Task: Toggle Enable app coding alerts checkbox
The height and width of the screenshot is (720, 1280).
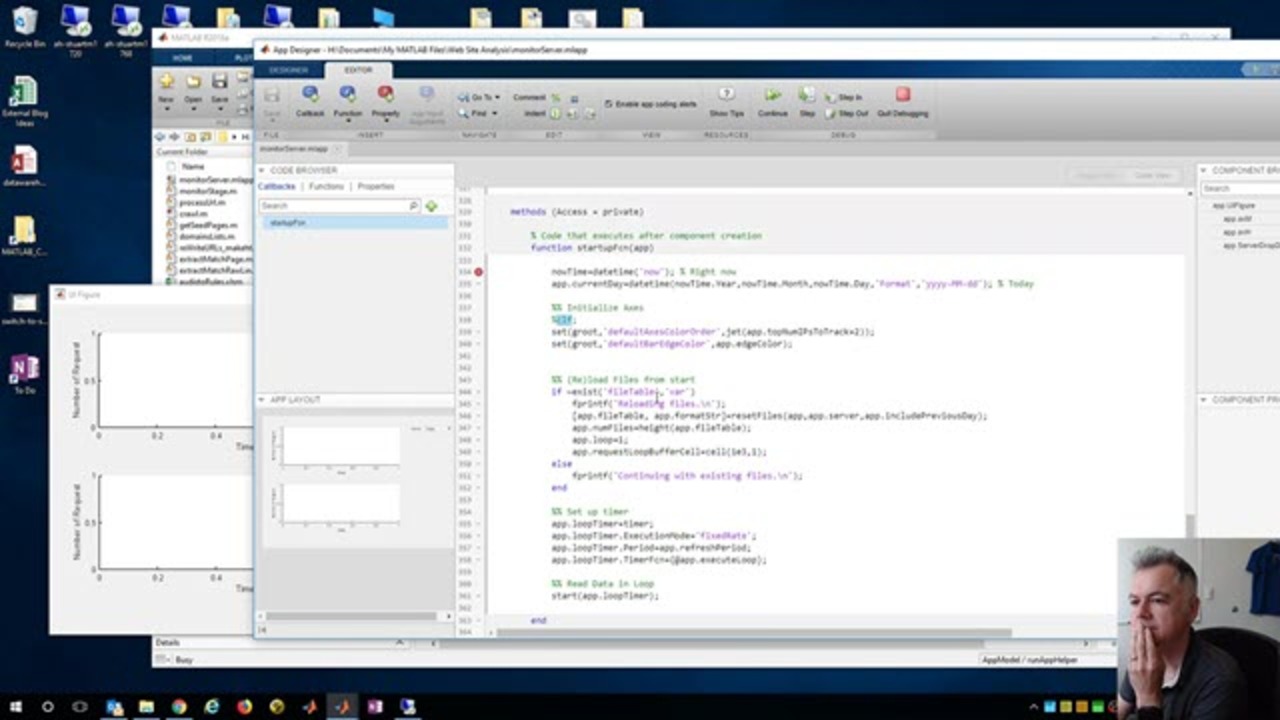Action: pos(609,104)
